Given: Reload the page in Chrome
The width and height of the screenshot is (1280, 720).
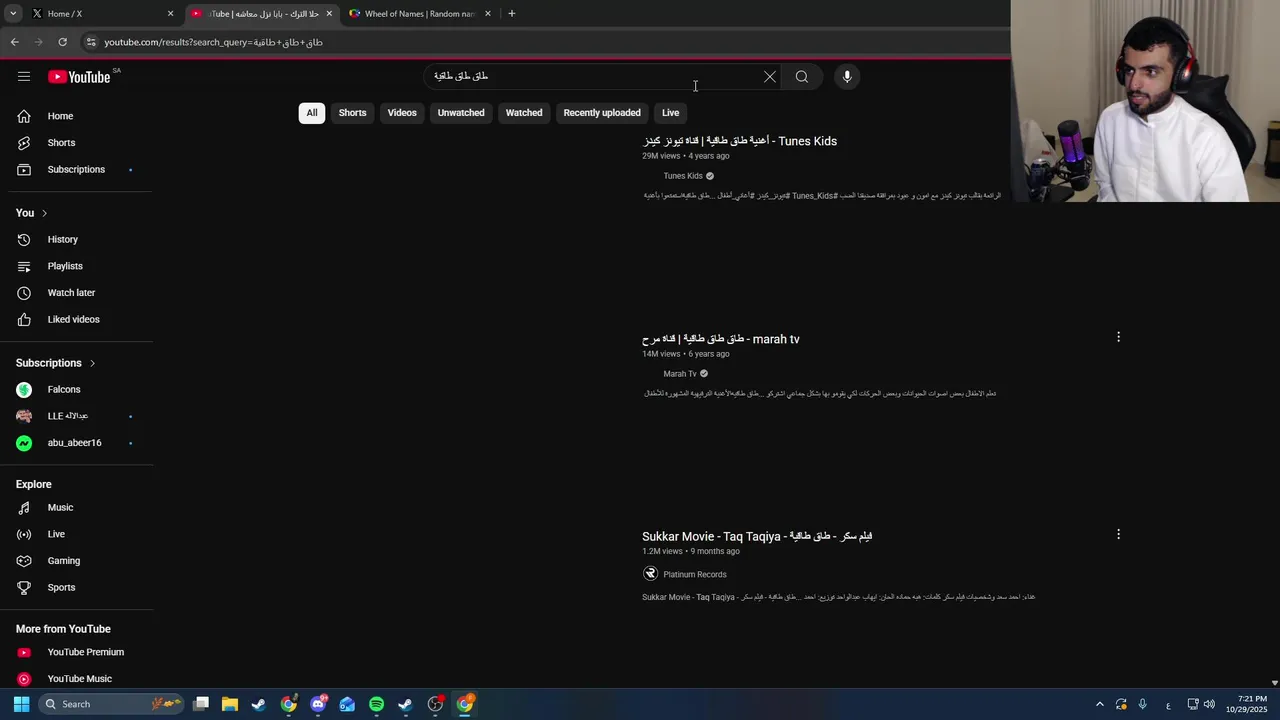Looking at the screenshot, I should [62, 42].
